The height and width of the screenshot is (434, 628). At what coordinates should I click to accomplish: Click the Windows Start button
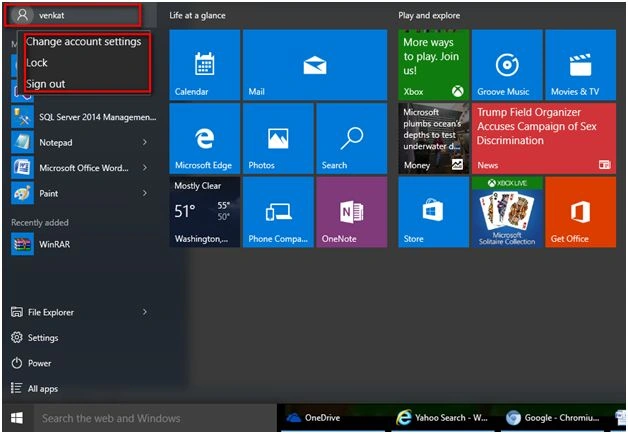click(17, 418)
